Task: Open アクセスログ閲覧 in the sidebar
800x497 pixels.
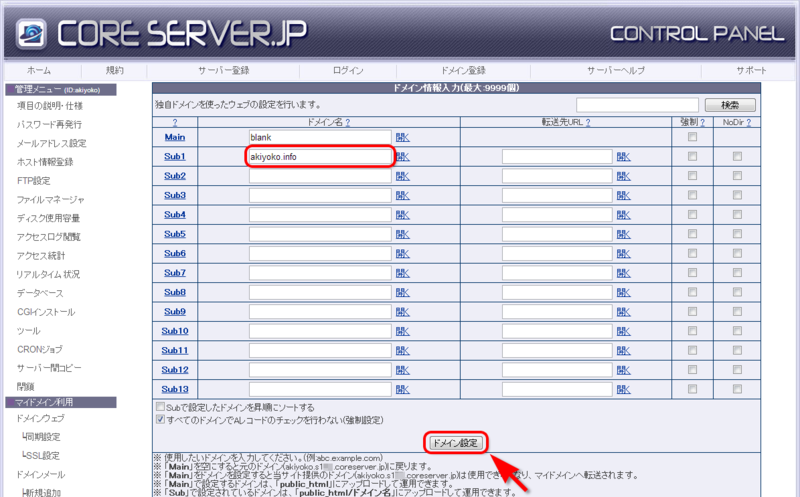Action: pos(48,237)
